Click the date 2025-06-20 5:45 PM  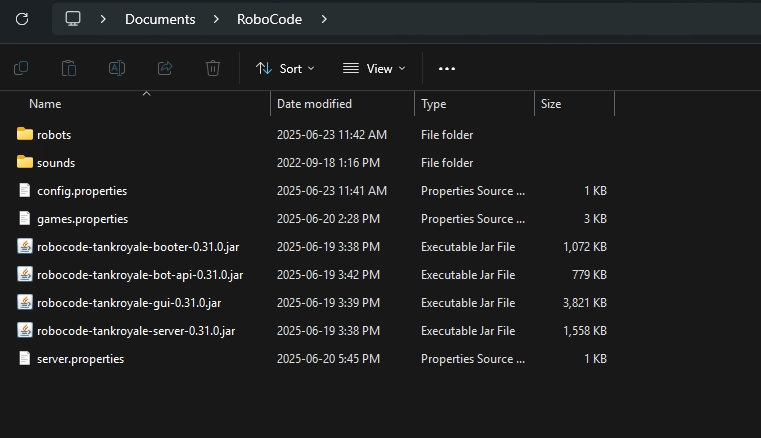(328, 359)
